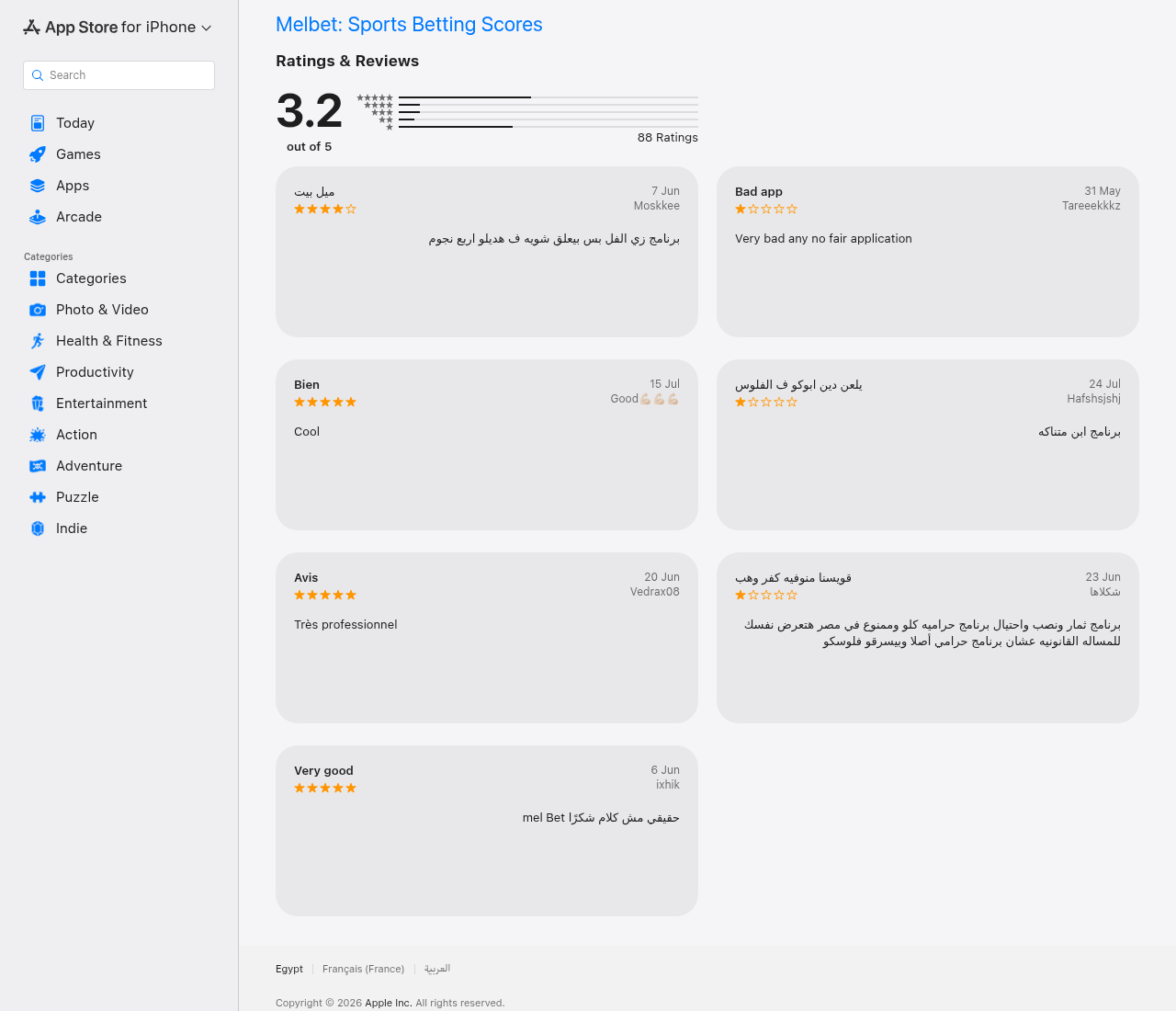Click the Categories grid icon

(38, 278)
